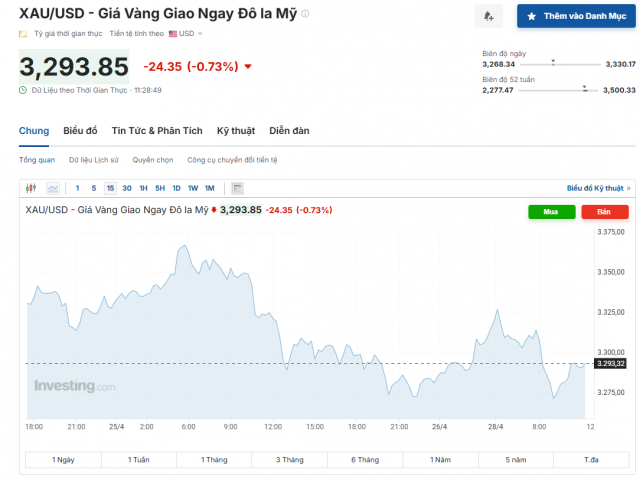Select the 5 năm time range

[516, 460]
